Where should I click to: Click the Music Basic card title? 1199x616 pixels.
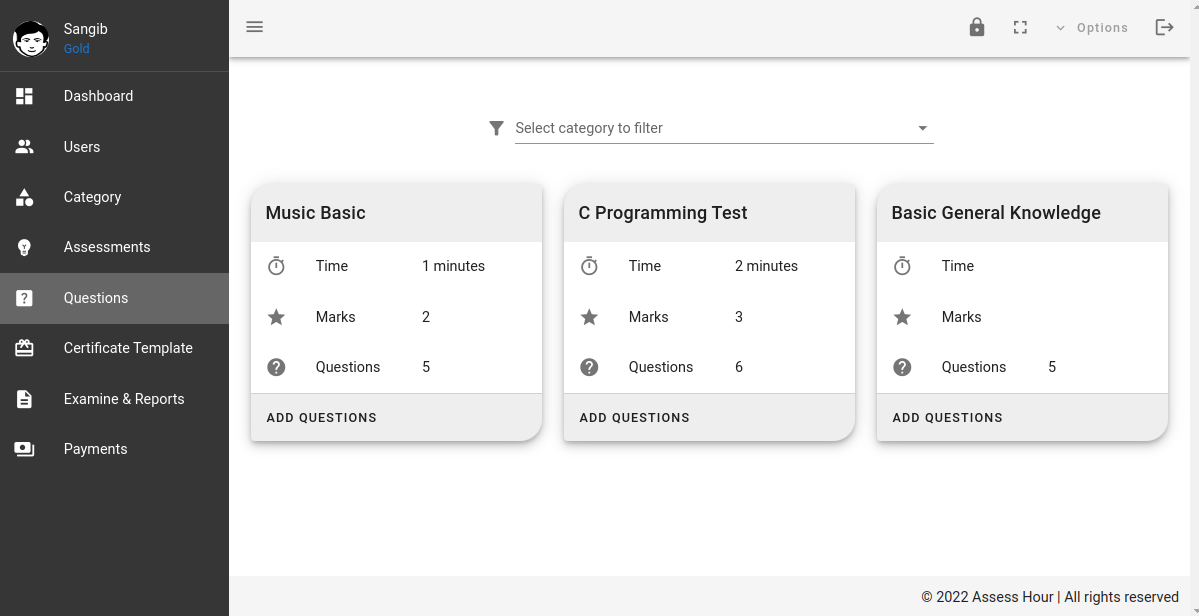316,213
